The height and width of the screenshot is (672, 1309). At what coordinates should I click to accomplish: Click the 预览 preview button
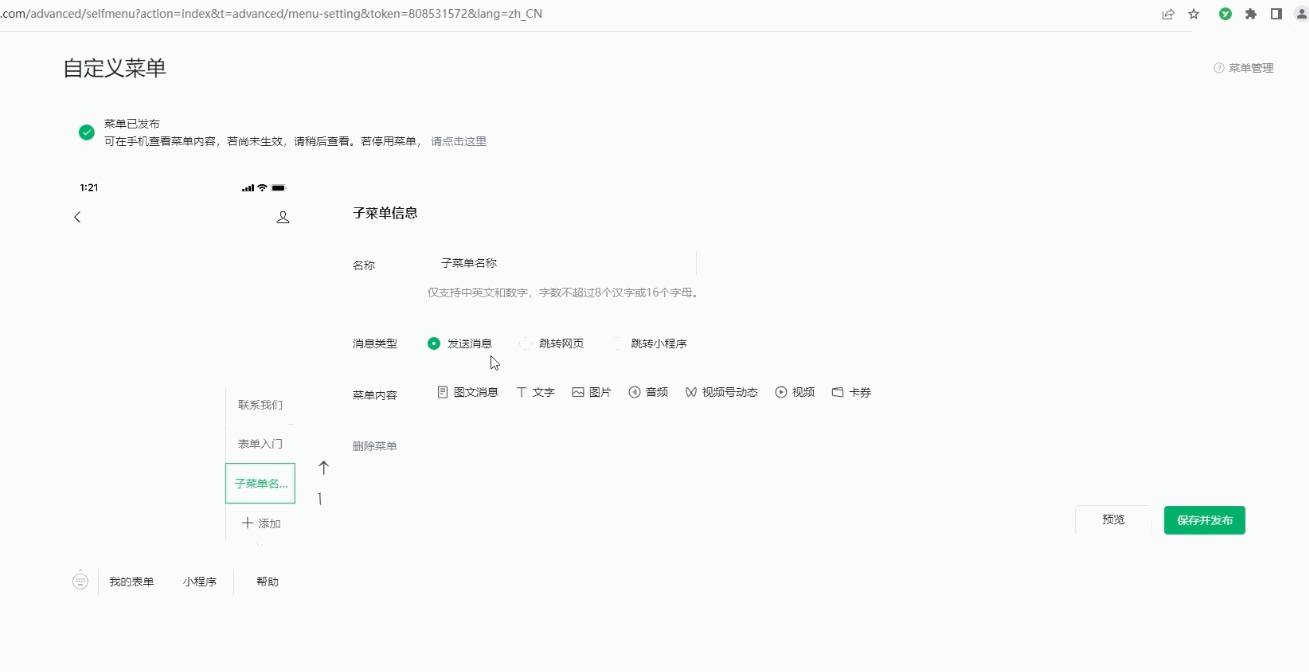coord(1113,520)
